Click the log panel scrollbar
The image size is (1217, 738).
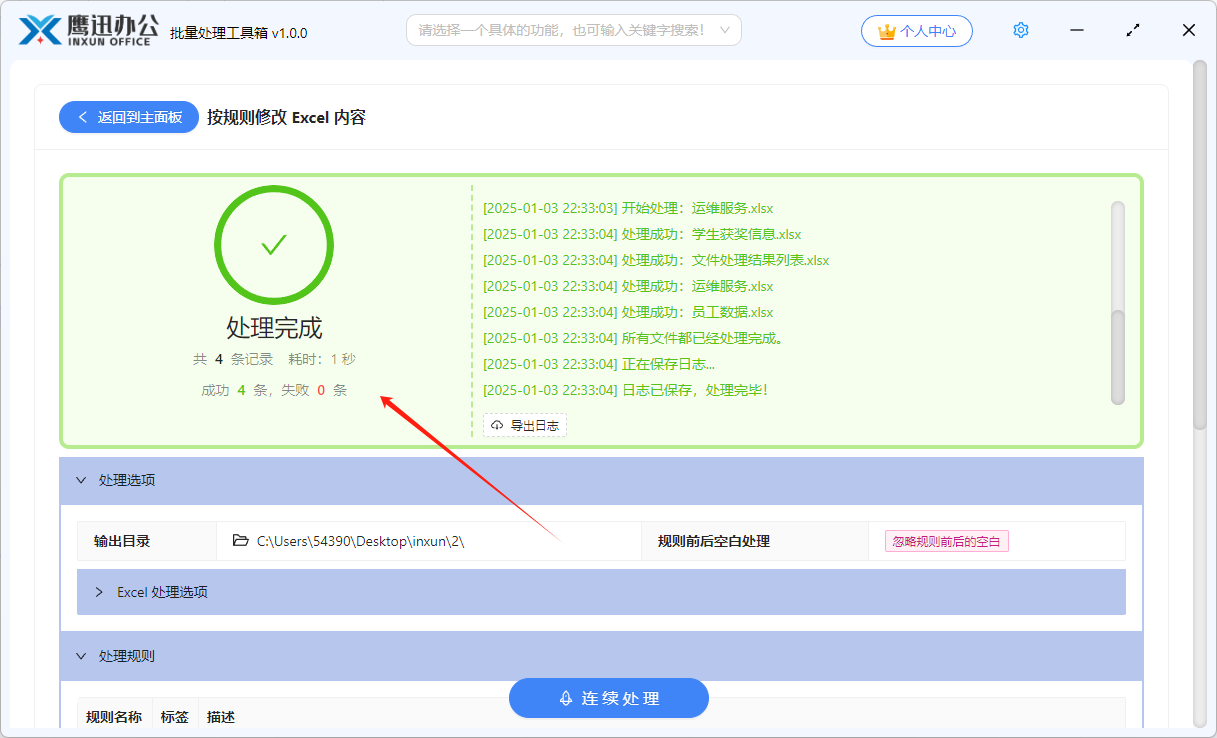click(1116, 300)
